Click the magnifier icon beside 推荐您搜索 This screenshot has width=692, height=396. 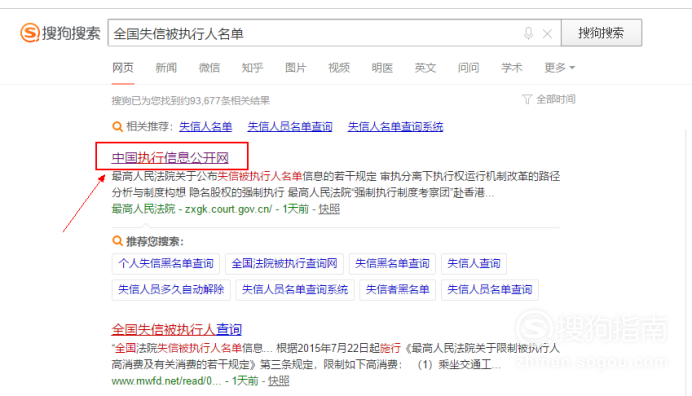(117, 241)
